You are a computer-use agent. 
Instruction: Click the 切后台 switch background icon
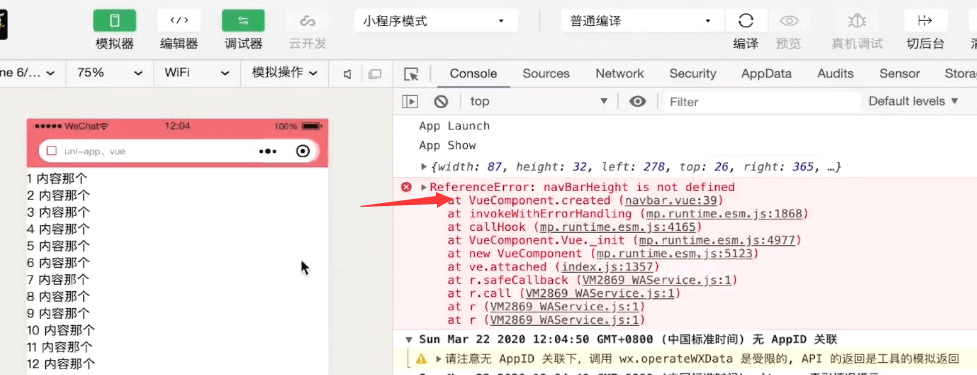click(925, 21)
